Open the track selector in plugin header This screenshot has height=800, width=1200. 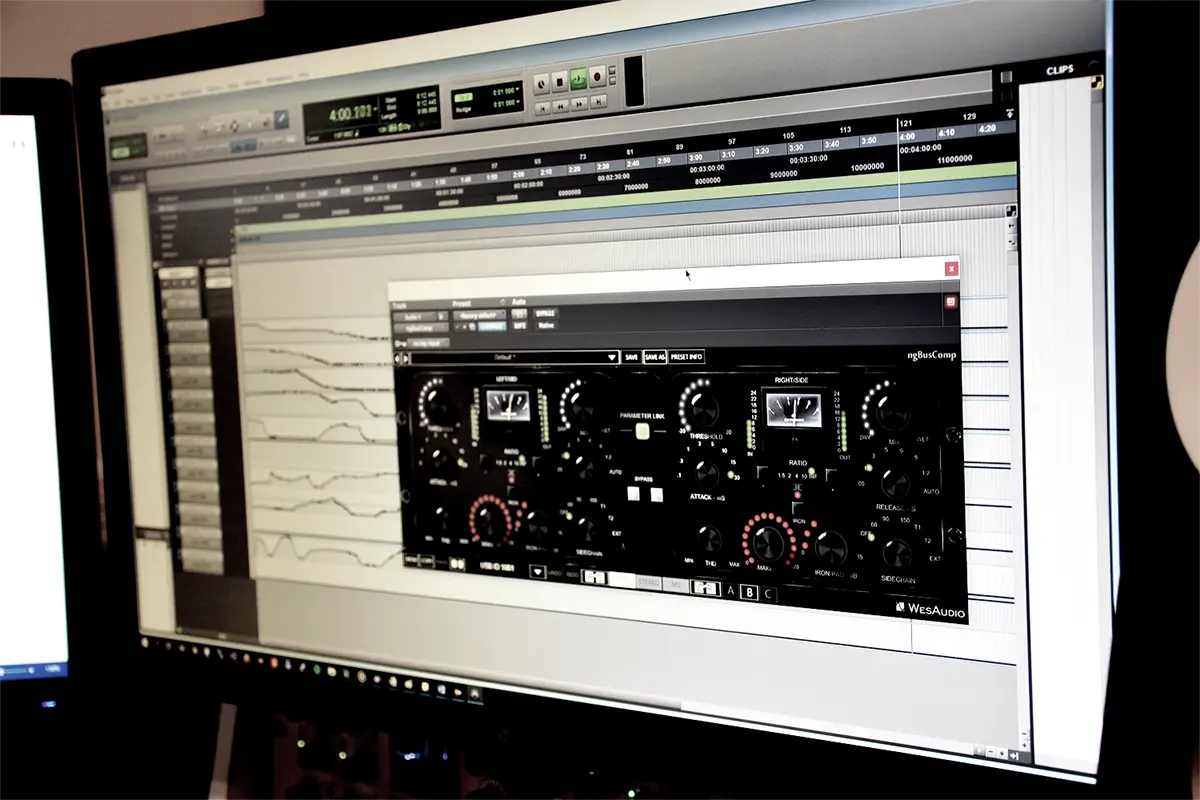[x=415, y=316]
